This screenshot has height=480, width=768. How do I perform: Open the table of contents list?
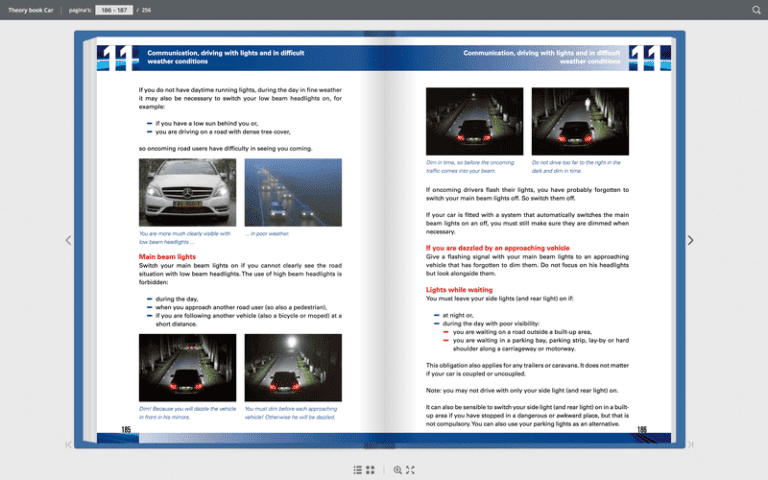pyautogui.click(x=358, y=469)
